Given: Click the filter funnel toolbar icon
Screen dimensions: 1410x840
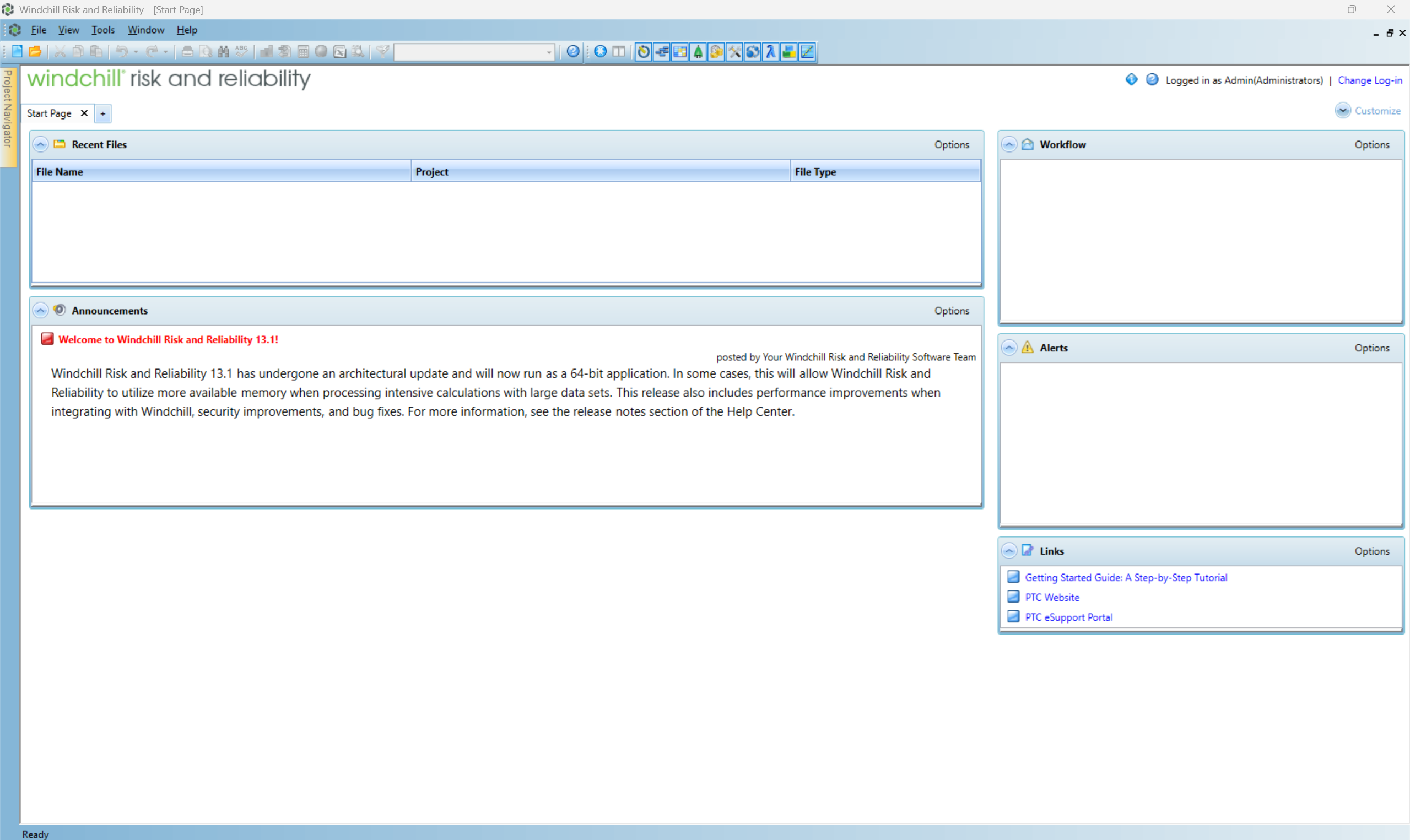Looking at the screenshot, I should coord(383,52).
